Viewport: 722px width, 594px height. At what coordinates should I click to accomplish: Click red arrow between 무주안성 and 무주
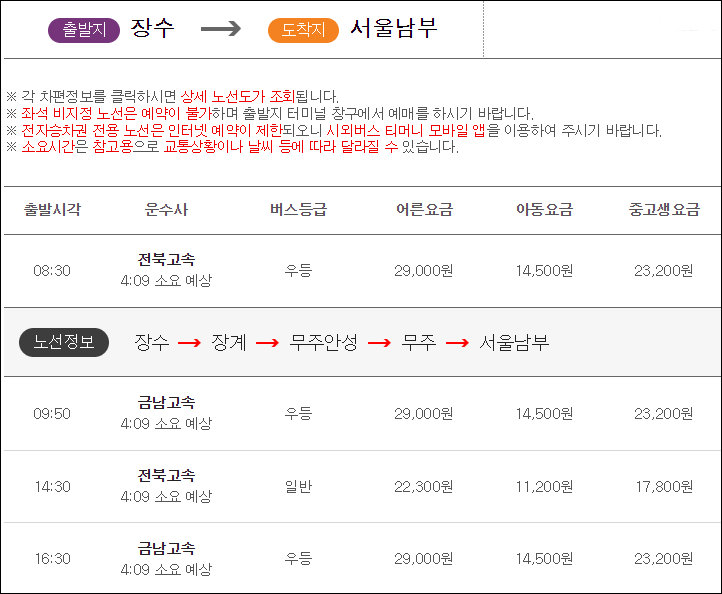[x=379, y=343]
